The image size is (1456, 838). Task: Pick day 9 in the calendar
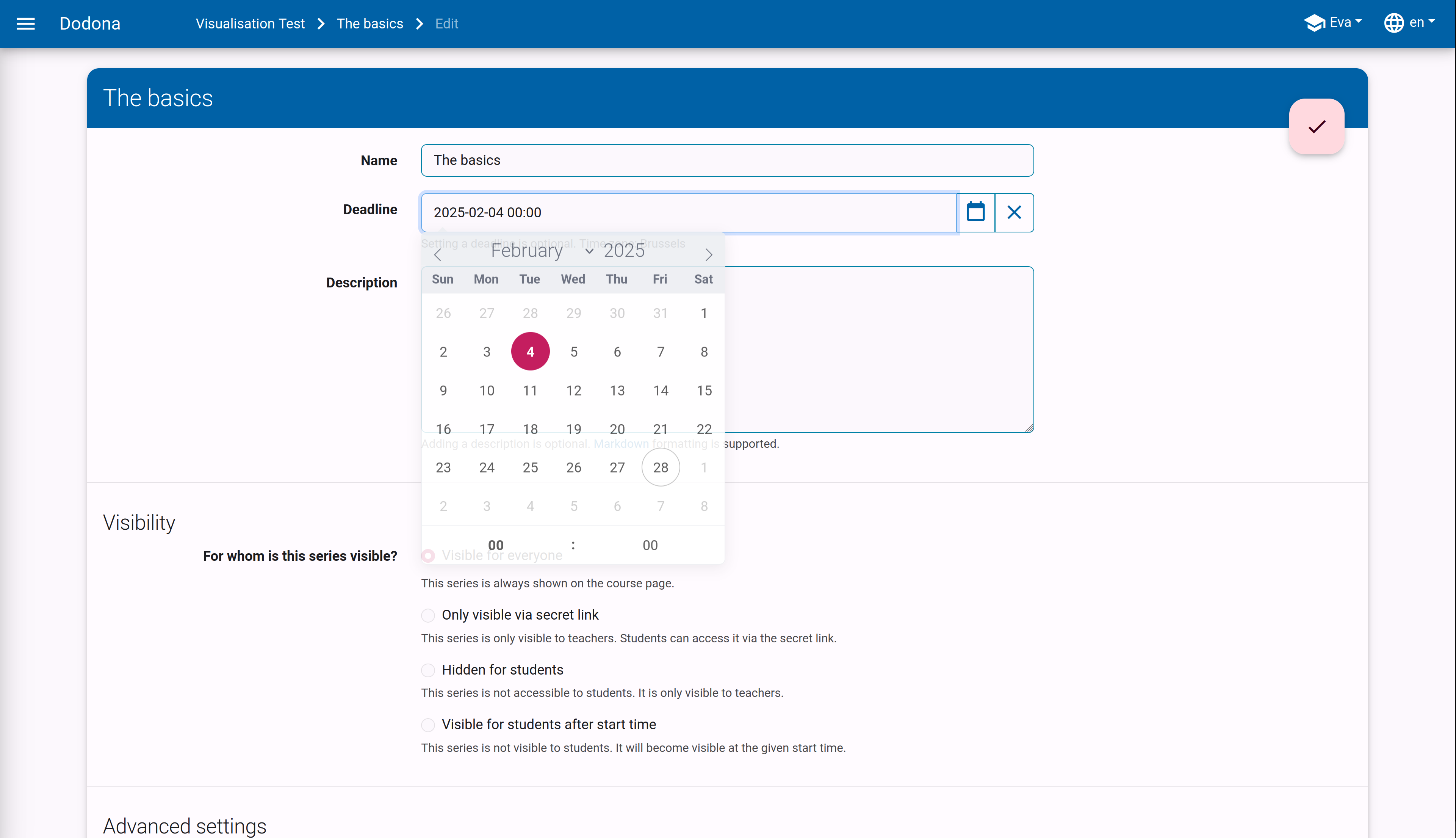click(x=443, y=390)
